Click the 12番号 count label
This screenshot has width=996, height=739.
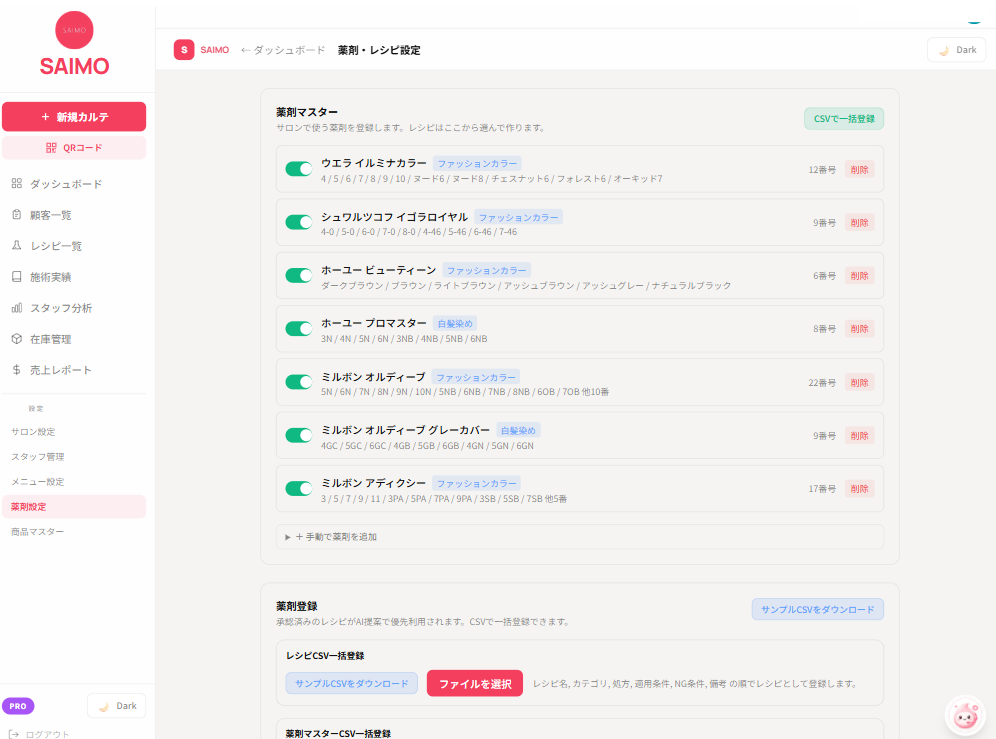pyautogui.click(x=822, y=170)
